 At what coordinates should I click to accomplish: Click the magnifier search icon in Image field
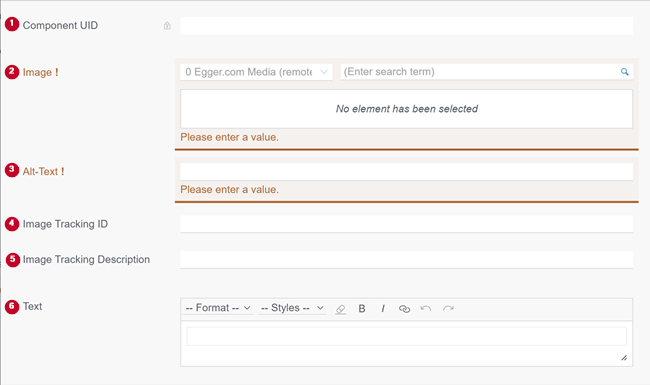[x=624, y=72]
